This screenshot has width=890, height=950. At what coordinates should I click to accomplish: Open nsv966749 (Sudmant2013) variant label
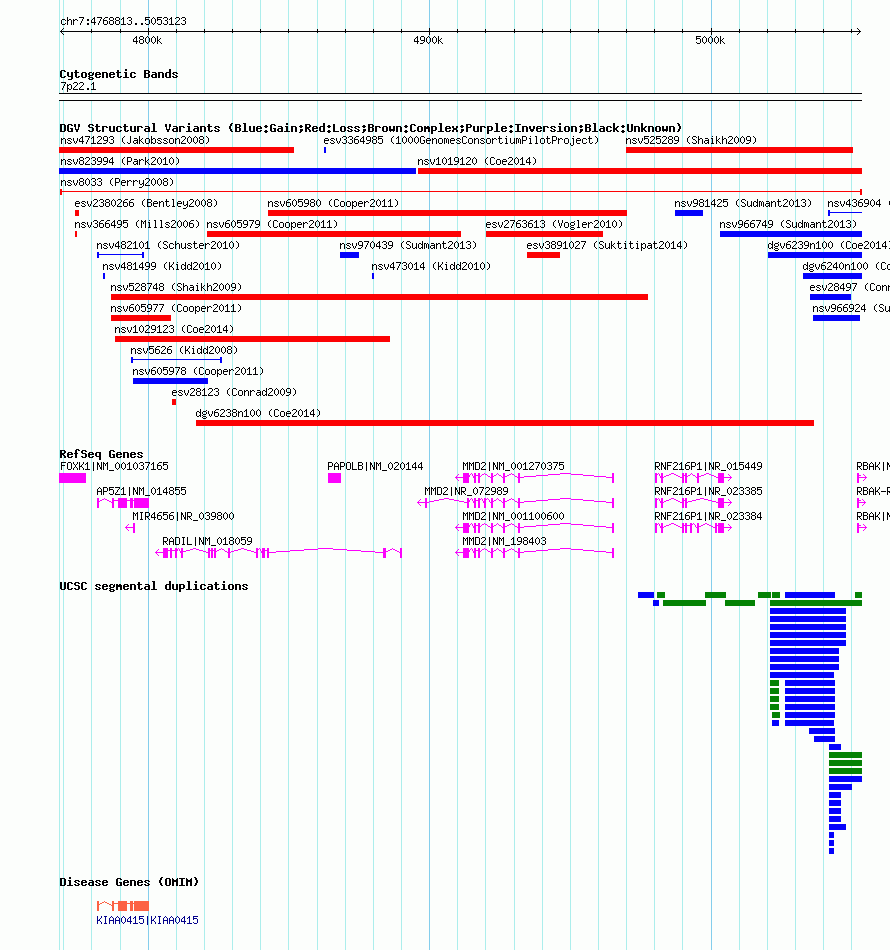pyautogui.click(x=788, y=224)
